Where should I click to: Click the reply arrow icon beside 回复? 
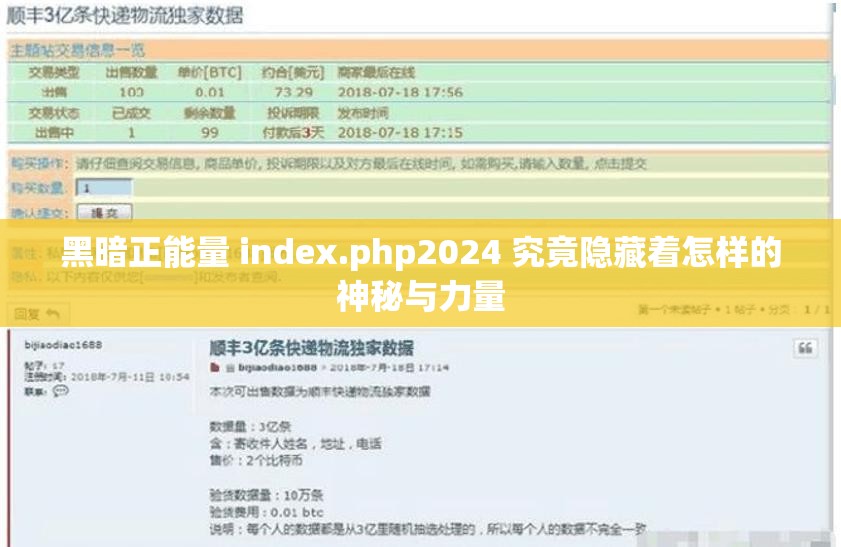click(x=53, y=314)
